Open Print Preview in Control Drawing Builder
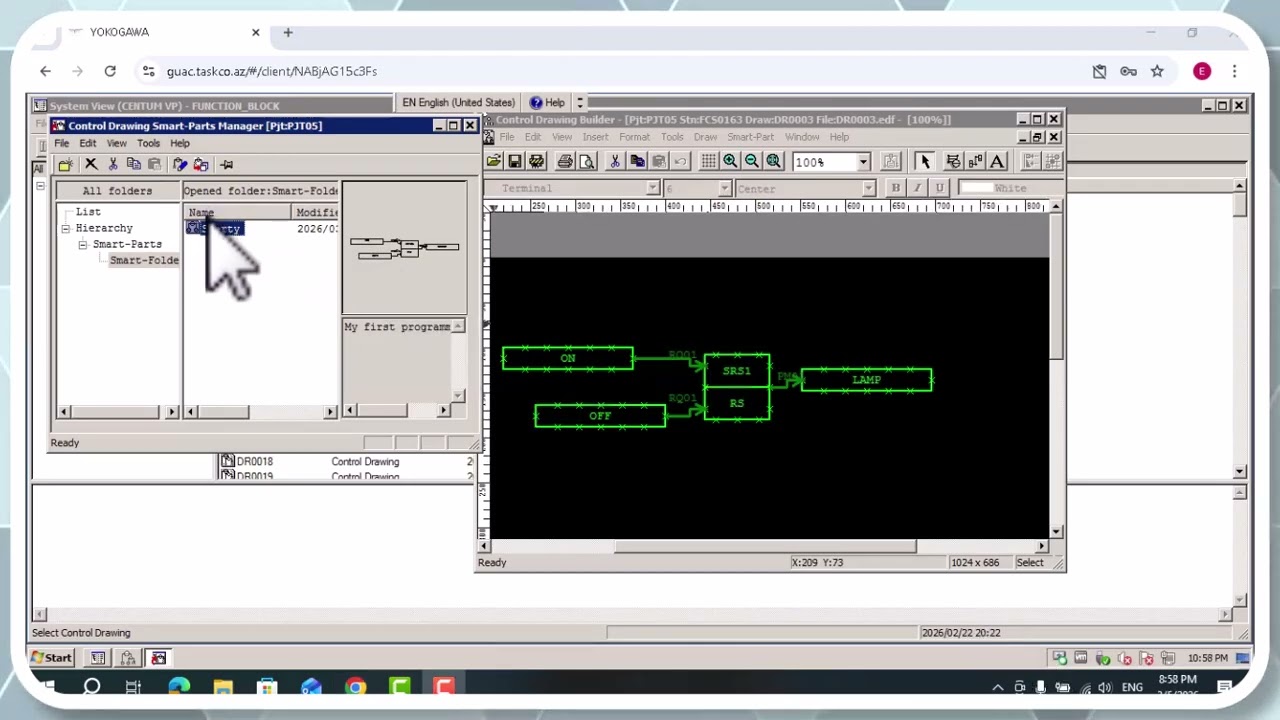The image size is (1280, 720). click(587, 161)
